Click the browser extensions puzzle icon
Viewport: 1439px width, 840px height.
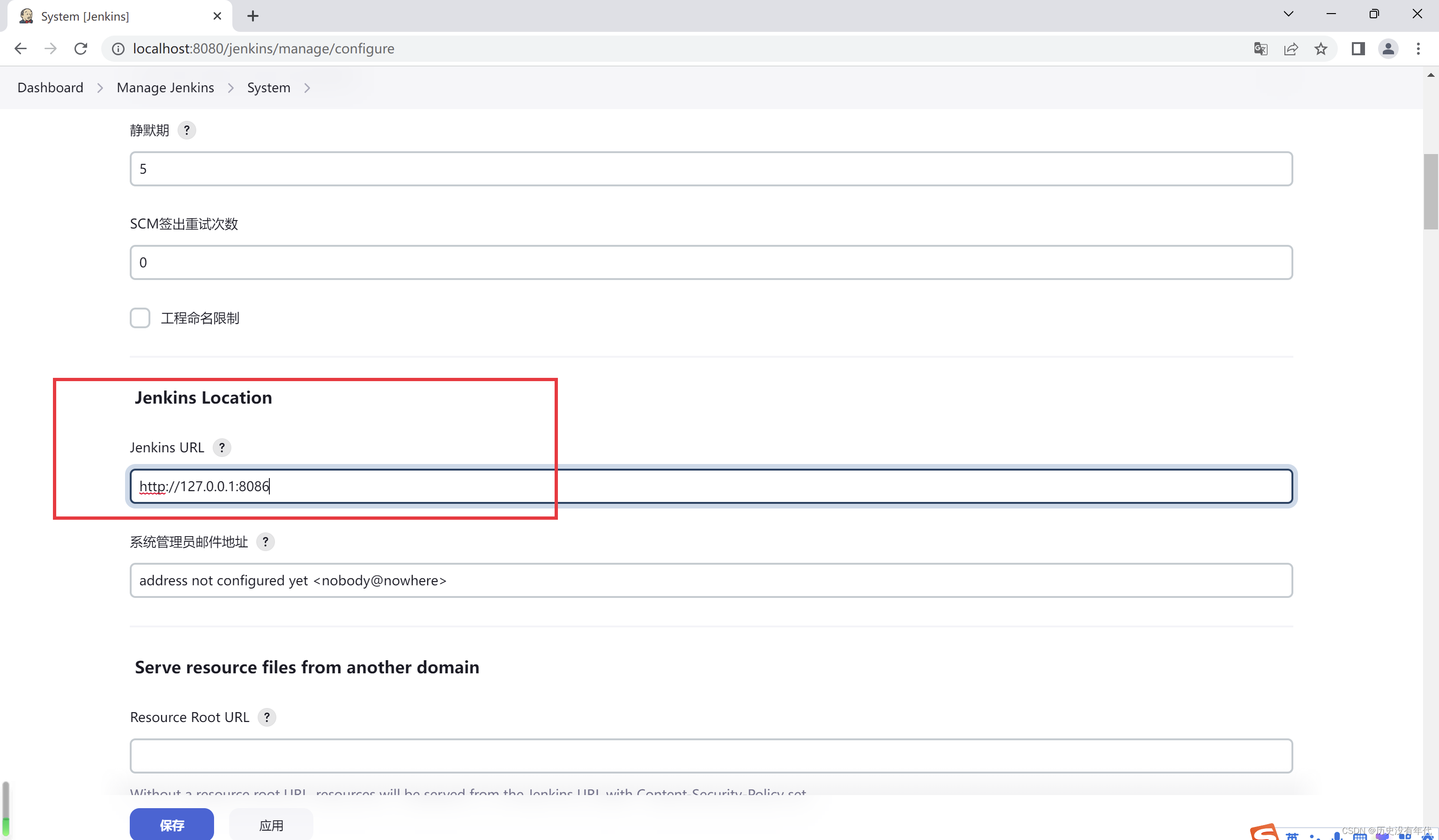click(1357, 48)
